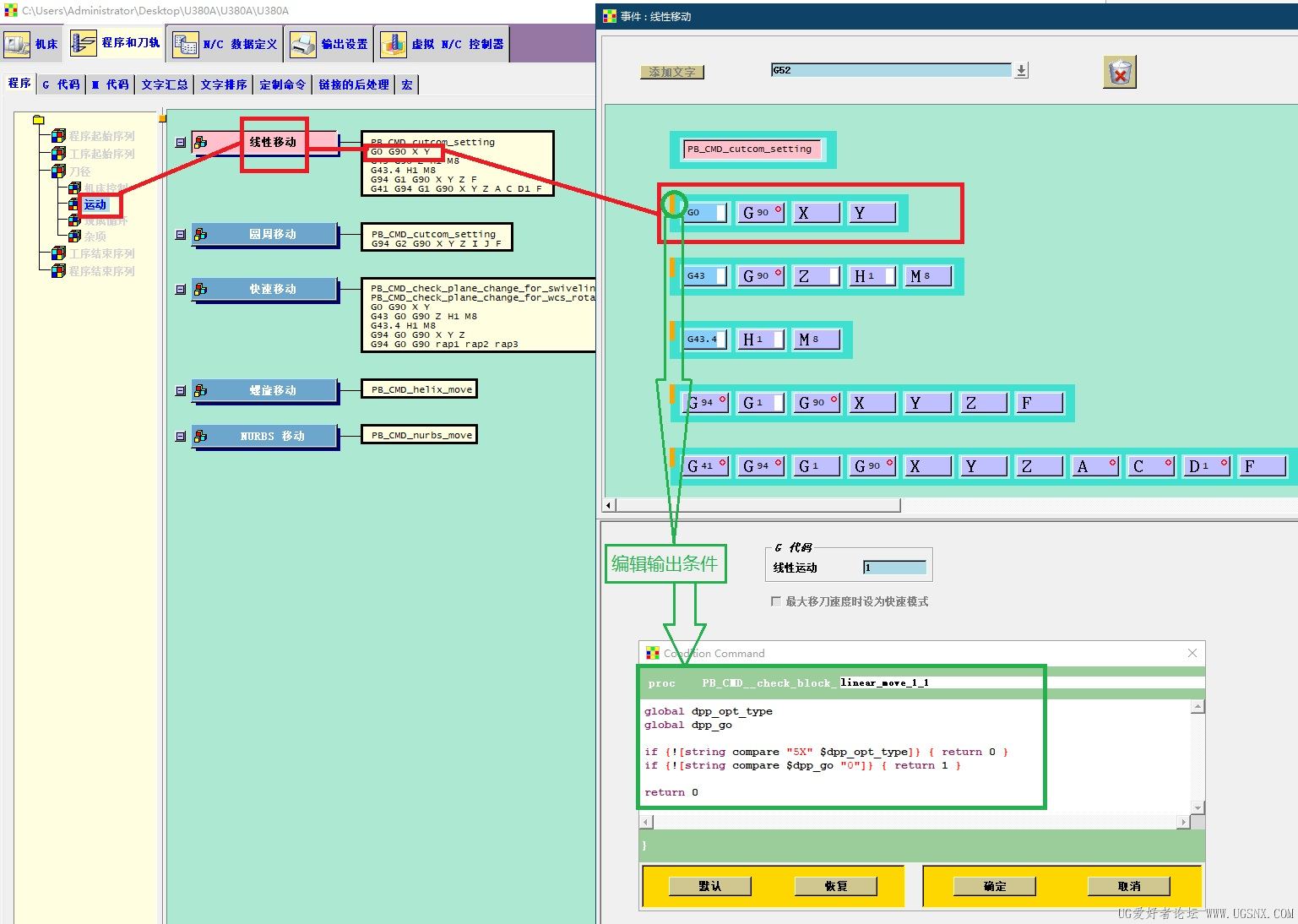
Task: Click the icon on 线性移动 event
Action: [201, 143]
